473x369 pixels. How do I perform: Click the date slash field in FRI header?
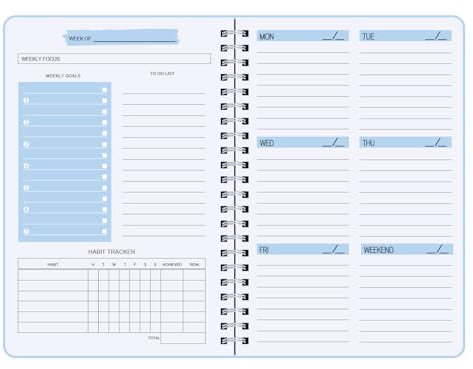tap(333, 249)
